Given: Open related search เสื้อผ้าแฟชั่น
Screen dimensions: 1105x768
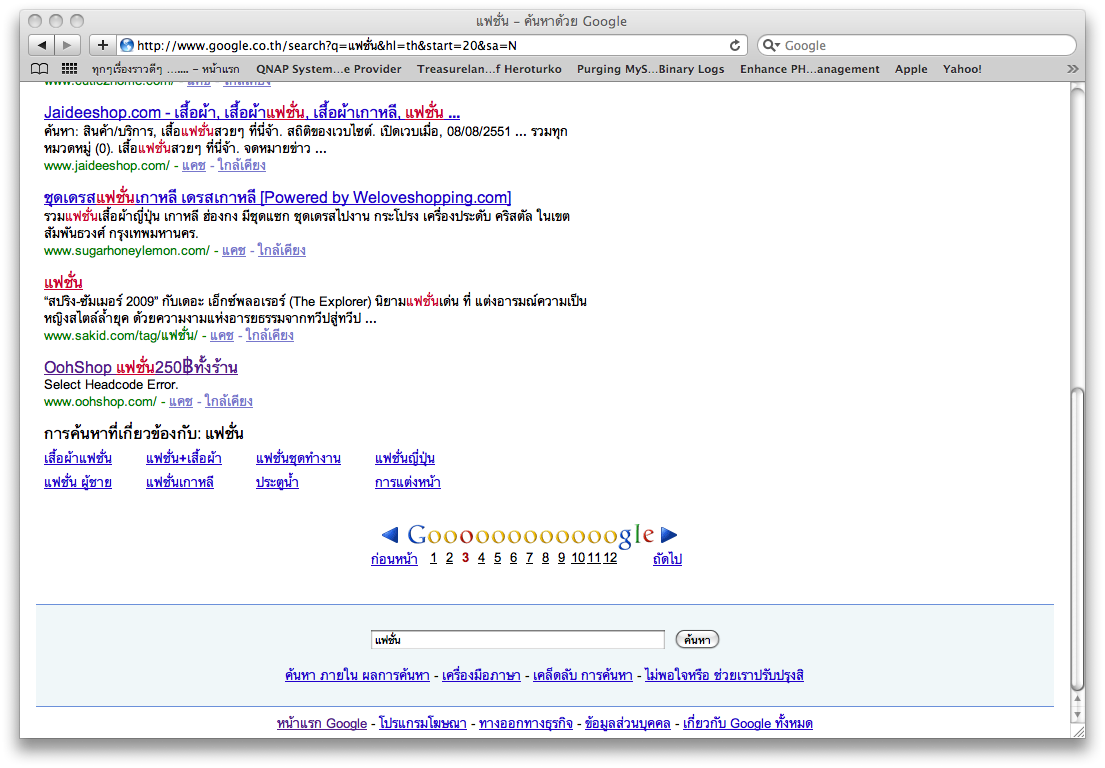Looking at the screenshot, I should click(78, 459).
